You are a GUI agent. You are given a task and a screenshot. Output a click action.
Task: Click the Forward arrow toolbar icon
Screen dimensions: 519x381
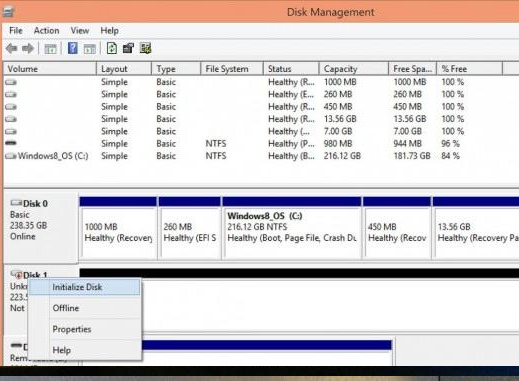pyautogui.click(x=28, y=49)
